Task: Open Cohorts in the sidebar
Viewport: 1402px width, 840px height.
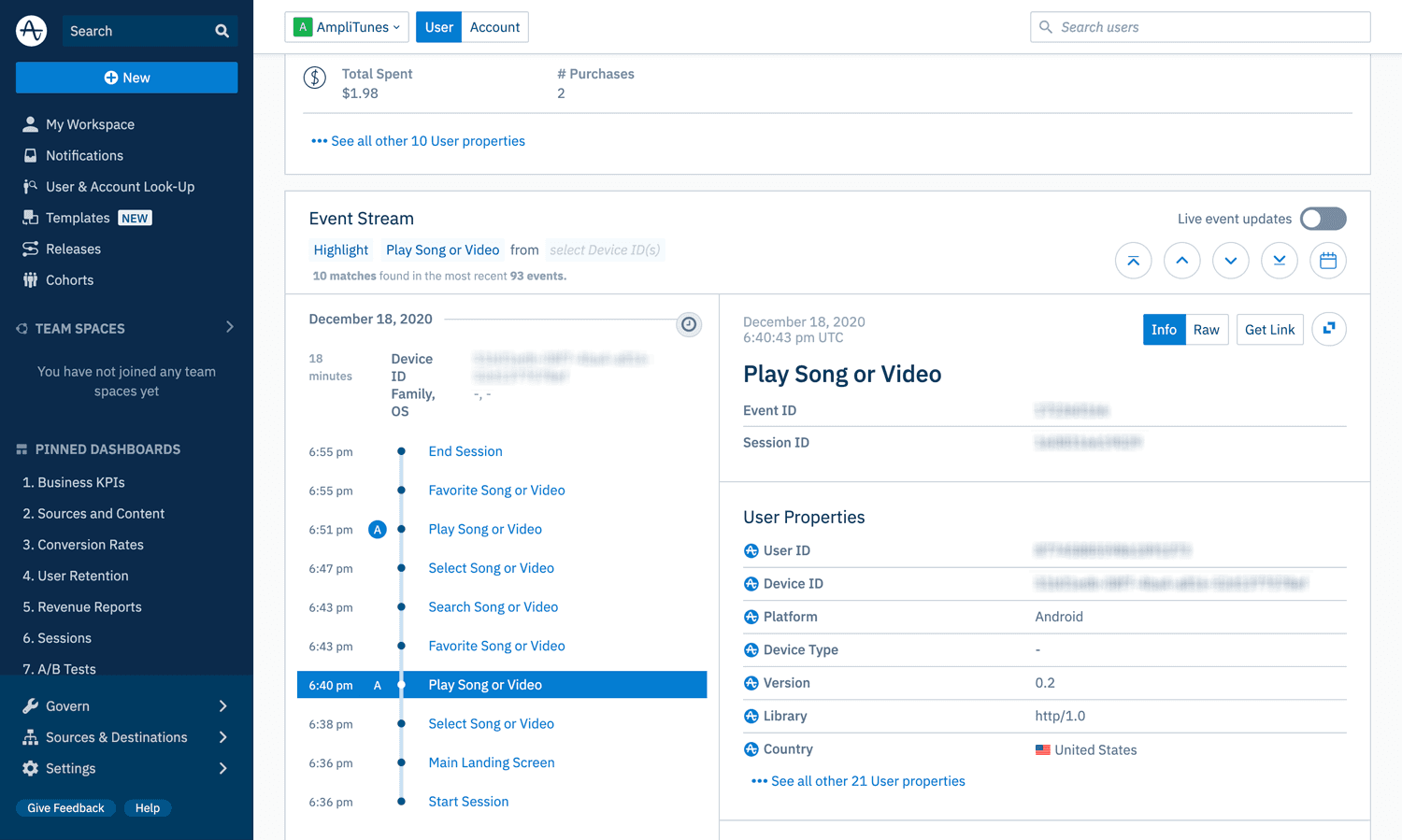Action: (69, 280)
